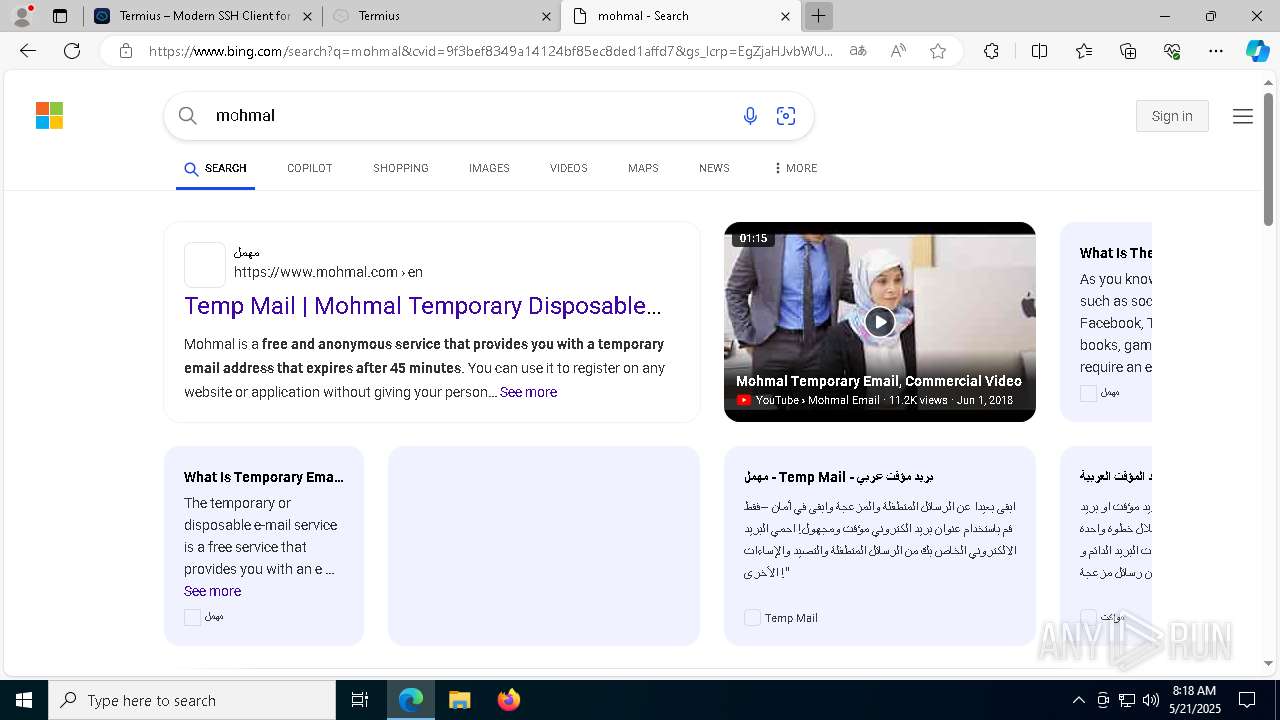Open Task View on taskbar

point(360,700)
